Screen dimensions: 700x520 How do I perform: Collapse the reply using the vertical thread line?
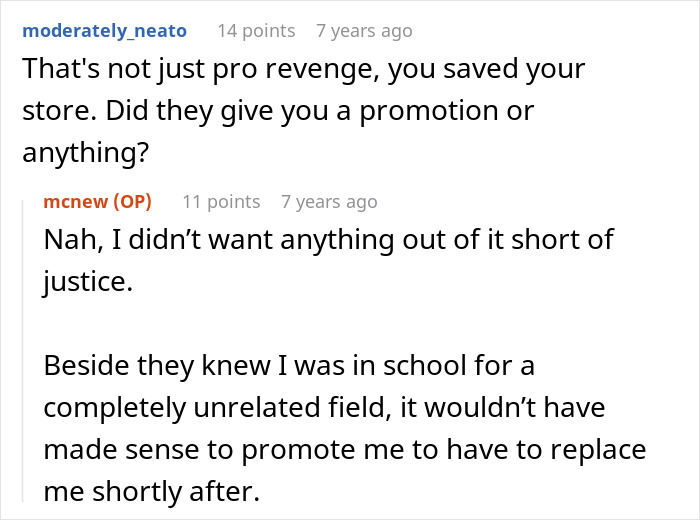click(23, 351)
